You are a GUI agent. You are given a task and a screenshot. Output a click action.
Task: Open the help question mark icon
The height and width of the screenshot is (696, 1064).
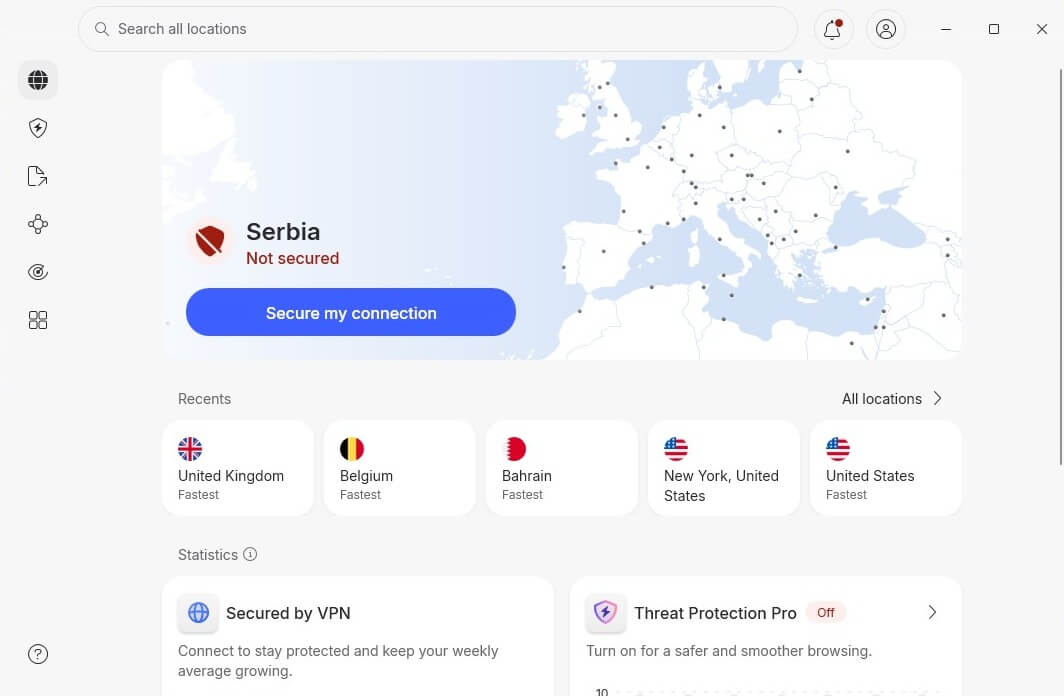coord(38,654)
